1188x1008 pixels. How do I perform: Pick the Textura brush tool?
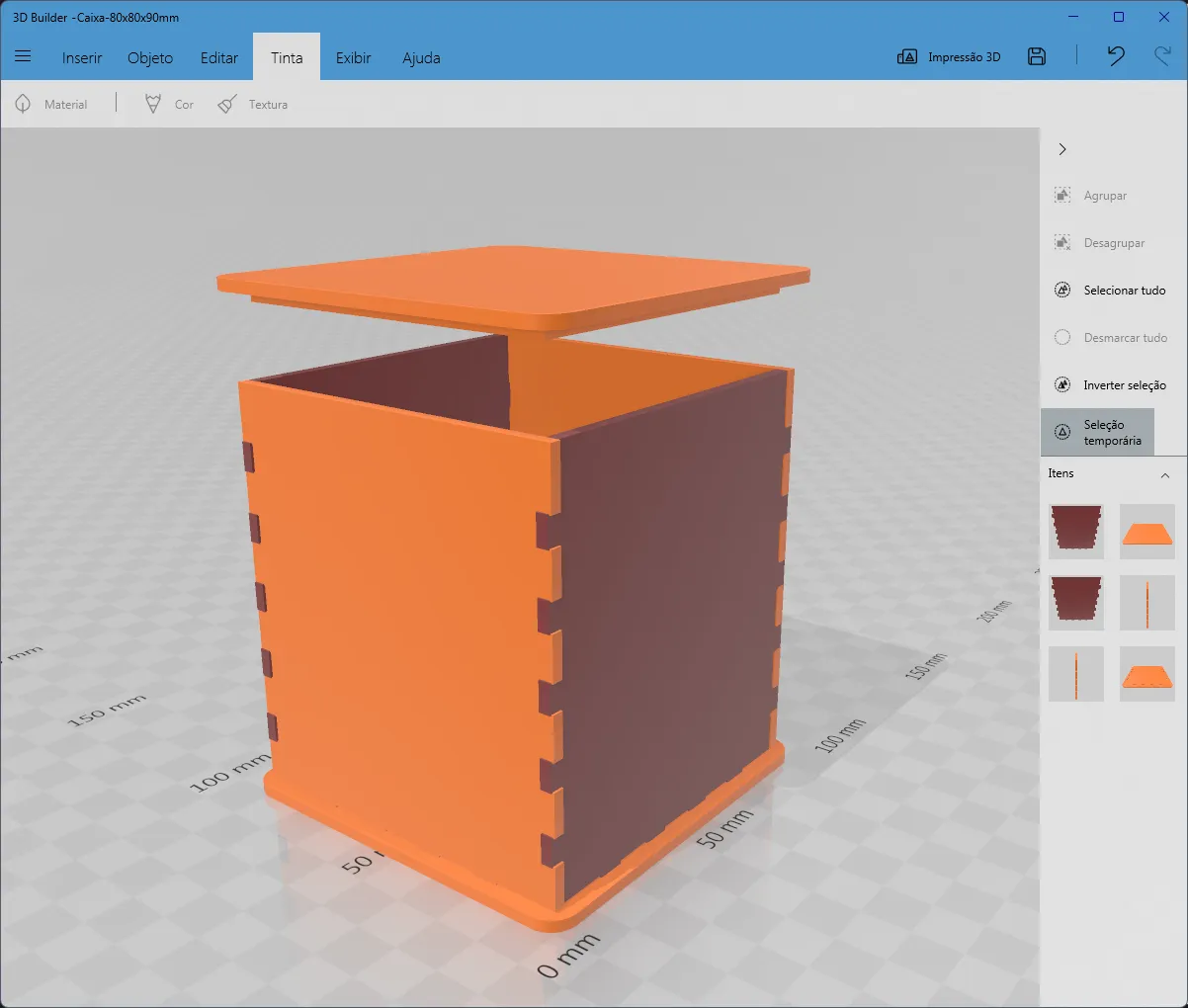253,104
